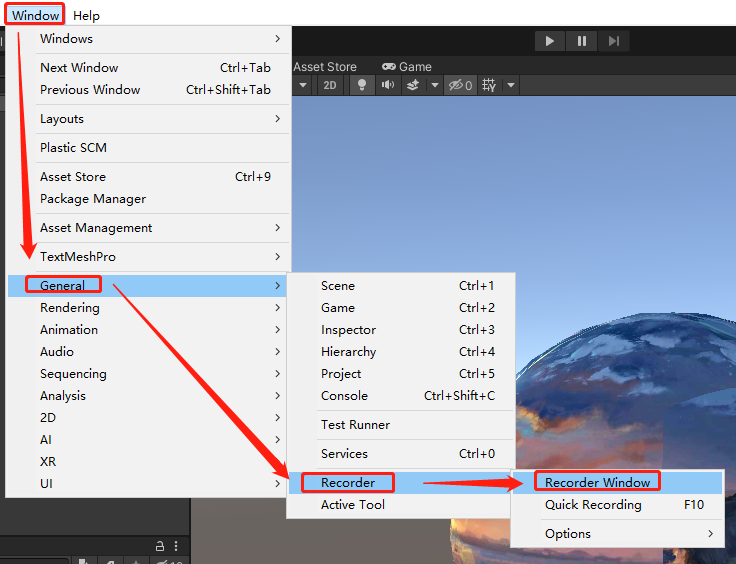
Task: Toggle panel lock icon at bottom left
Action: (160, 546)
